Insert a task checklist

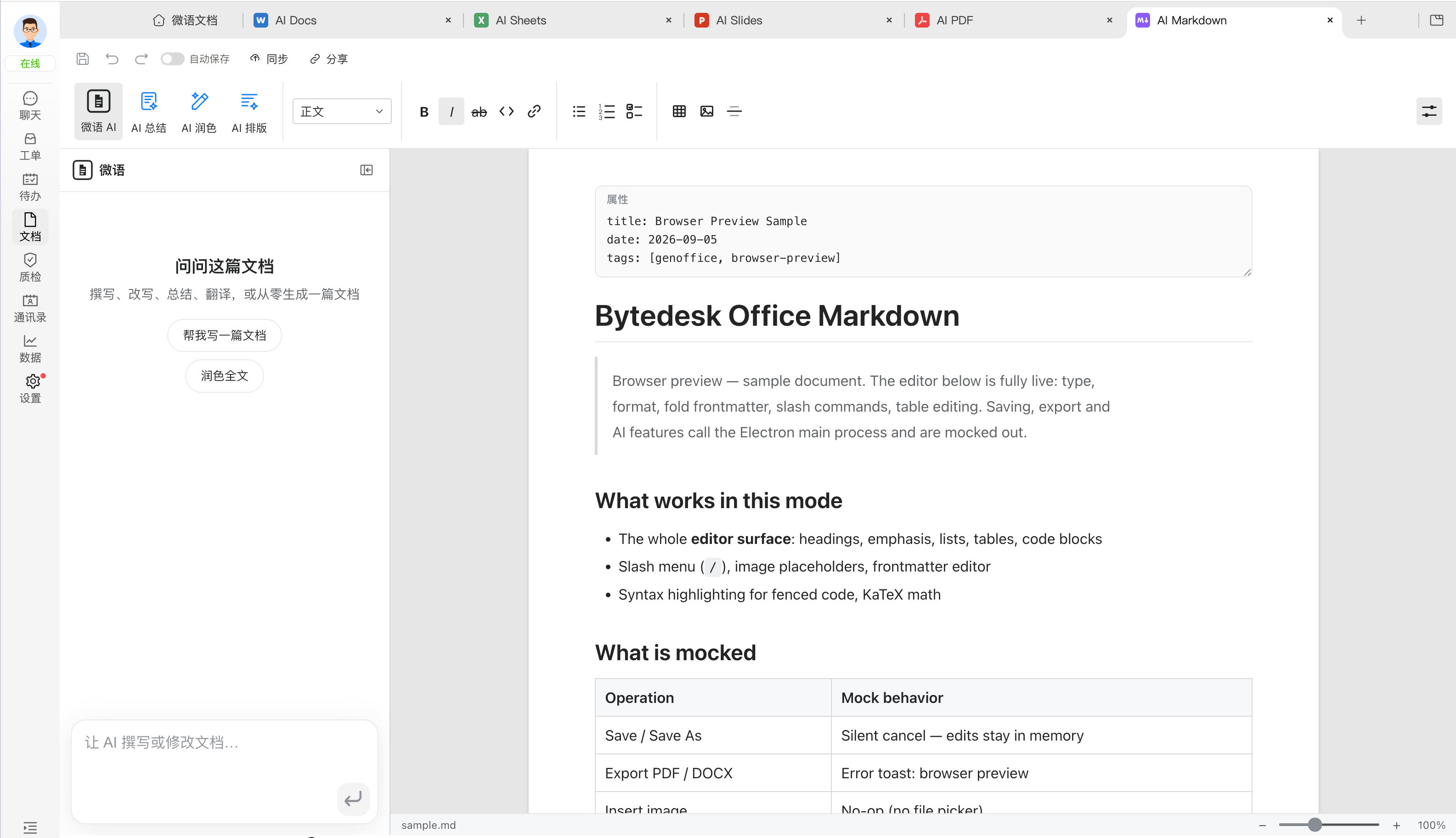[634, 111]
